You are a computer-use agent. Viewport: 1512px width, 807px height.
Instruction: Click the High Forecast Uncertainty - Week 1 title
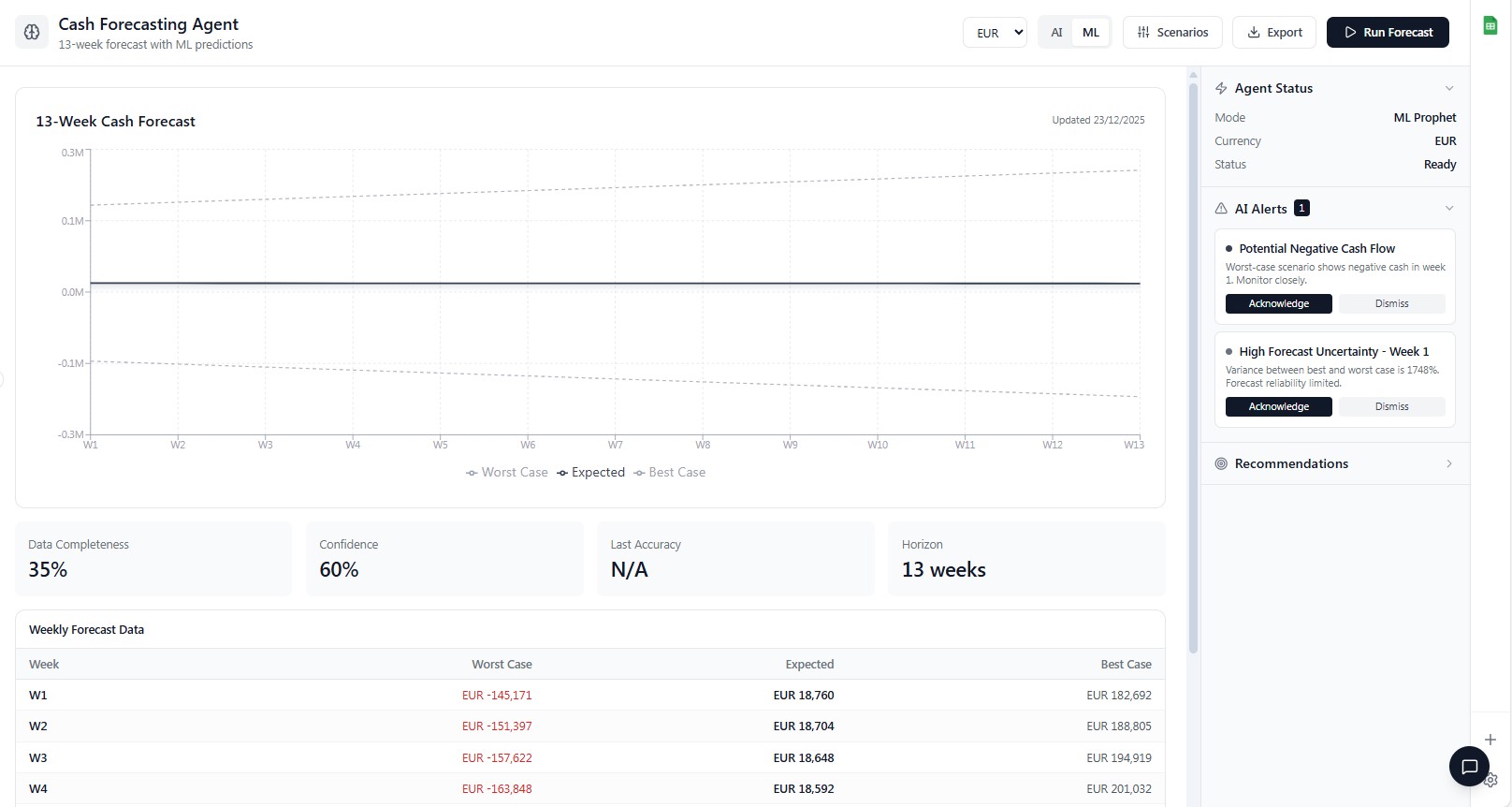coord(1333,351)
